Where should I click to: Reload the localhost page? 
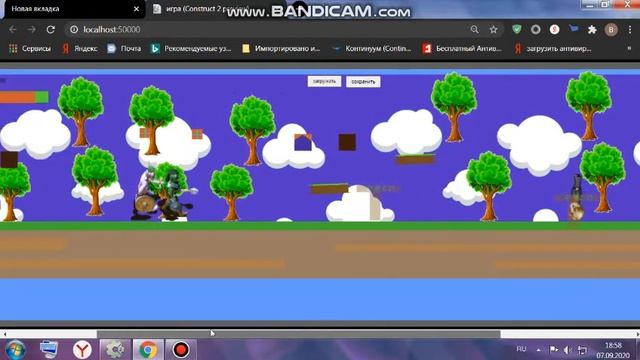point(51,29)
